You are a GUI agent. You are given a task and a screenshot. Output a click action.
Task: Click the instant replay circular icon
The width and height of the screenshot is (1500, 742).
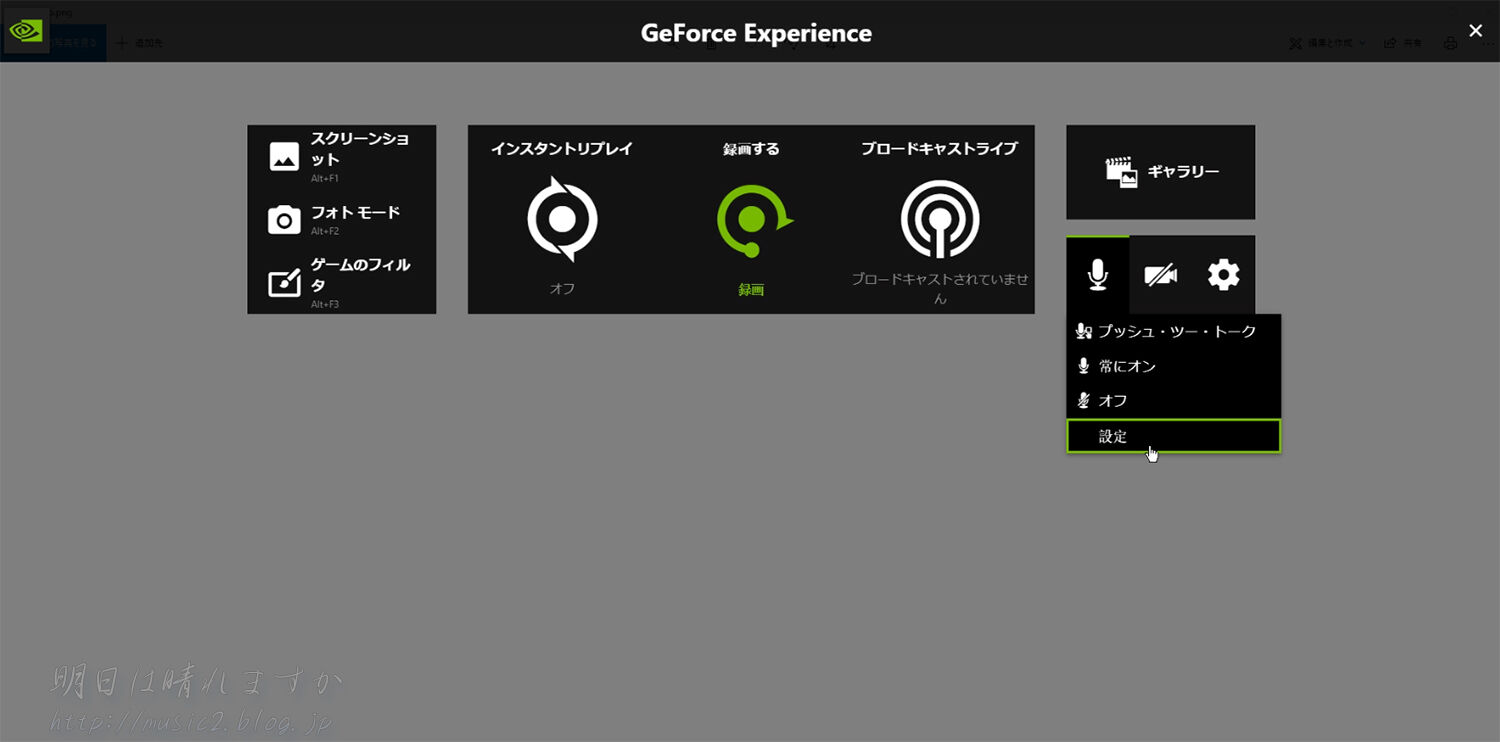pos(562,219)
